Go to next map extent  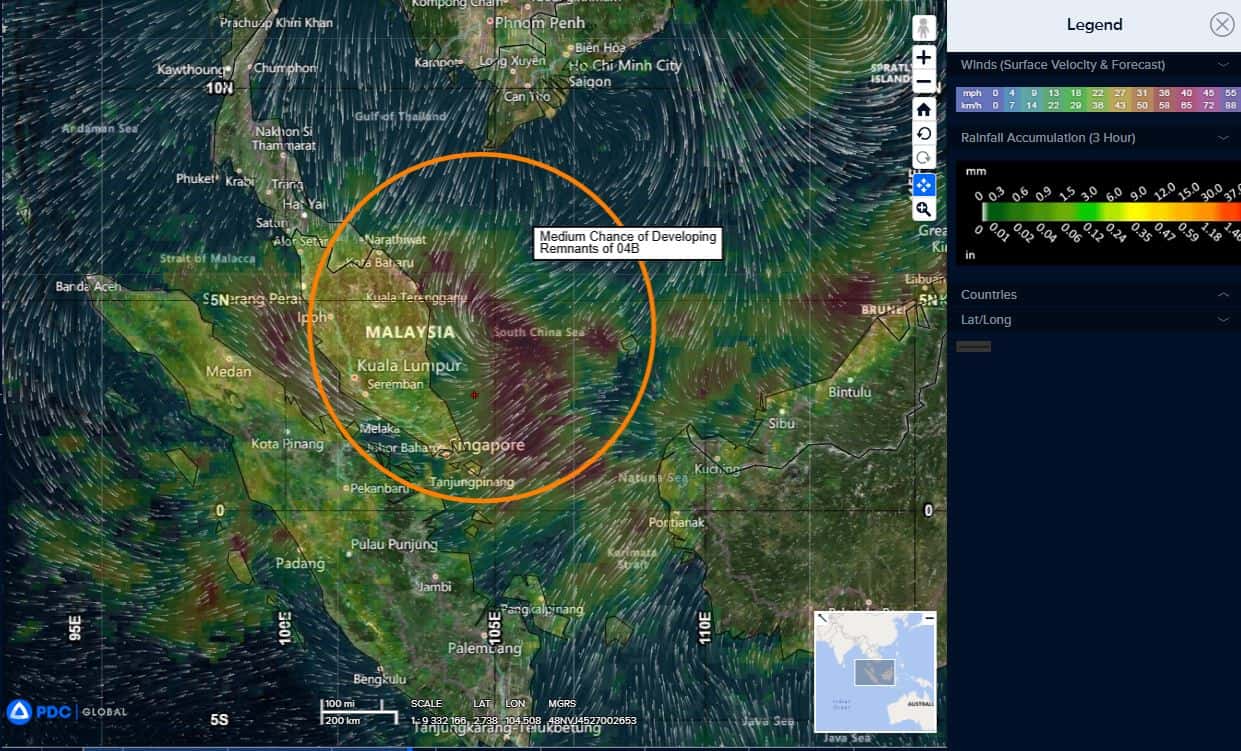click(923, 159)
